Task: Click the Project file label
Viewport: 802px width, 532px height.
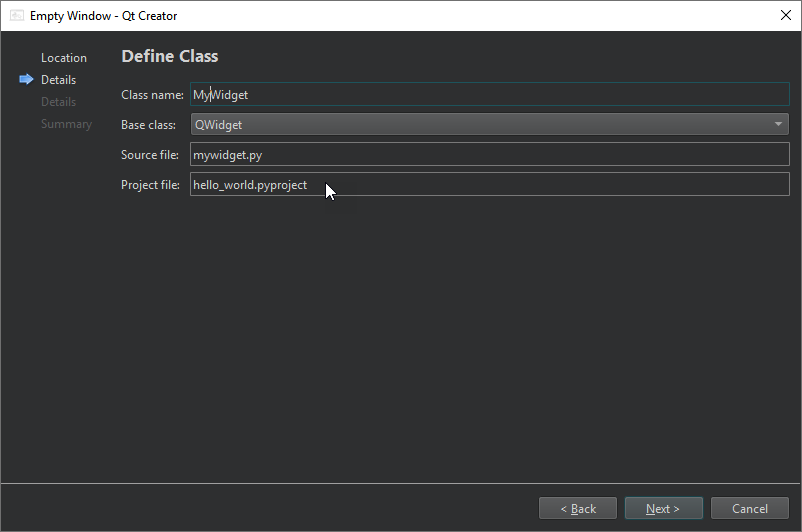Action: (150, 185)
